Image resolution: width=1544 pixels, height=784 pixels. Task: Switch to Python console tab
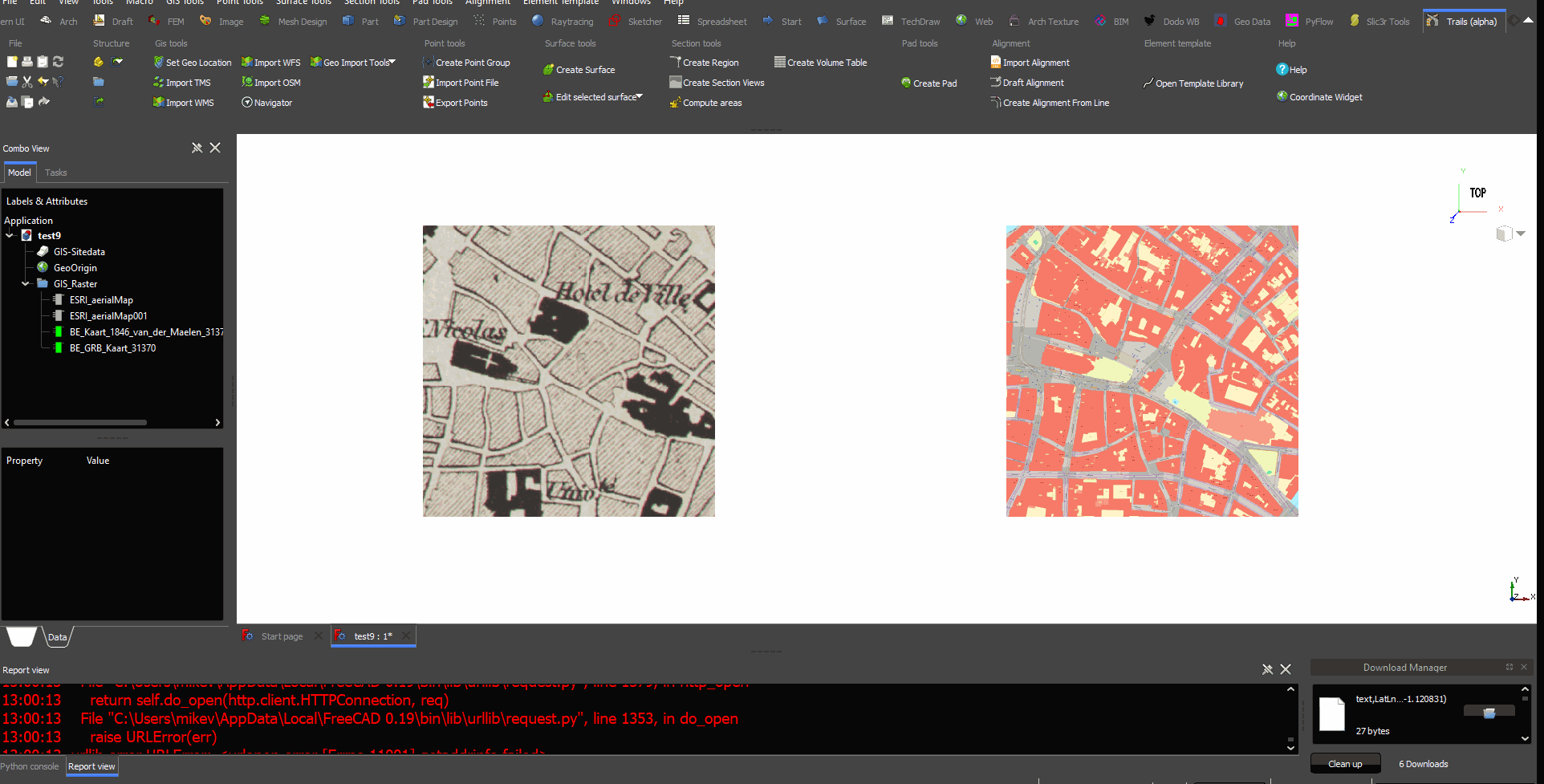point(30,766)
